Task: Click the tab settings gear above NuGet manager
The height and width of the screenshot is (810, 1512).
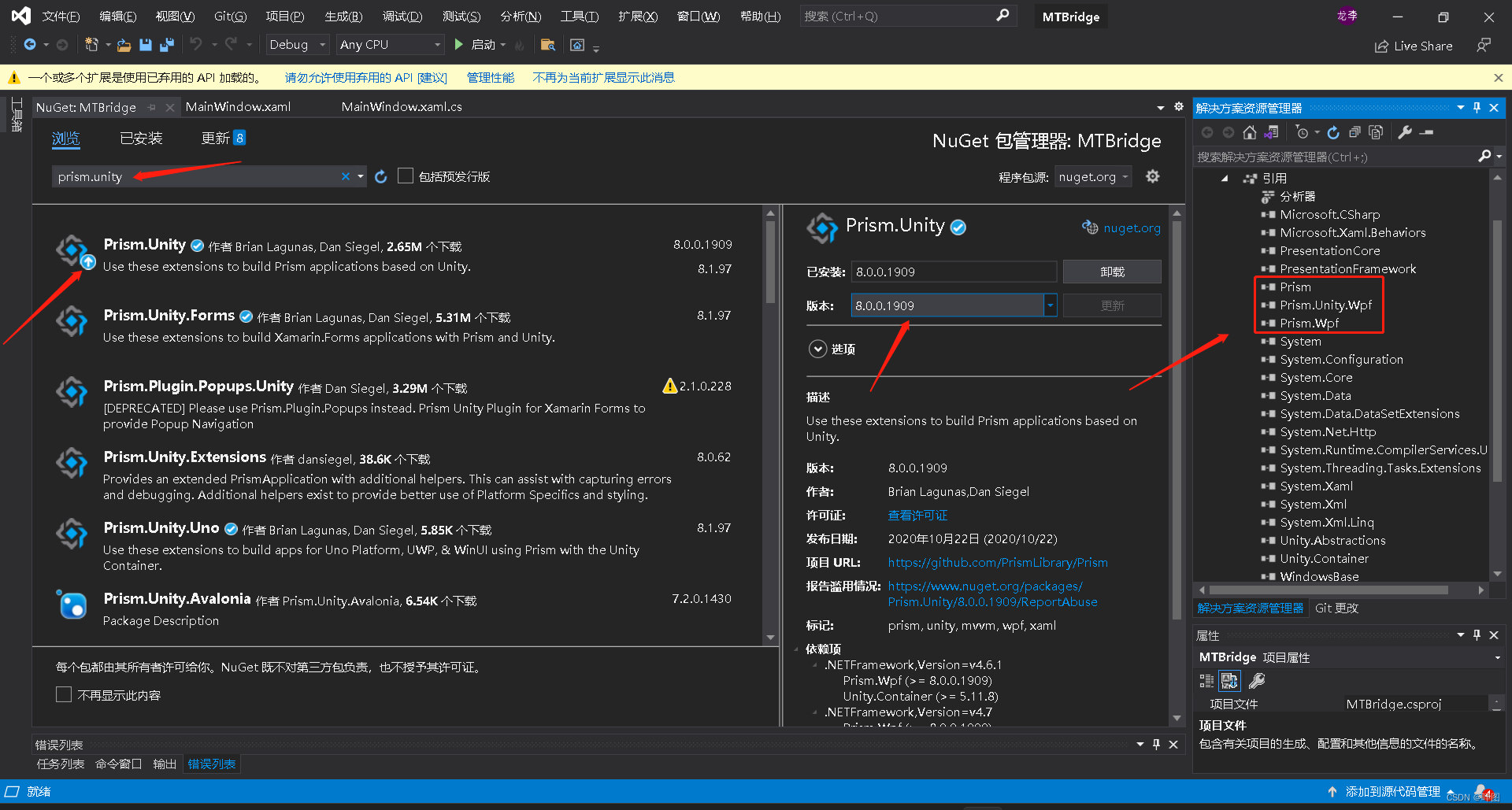Action: (x=1179, y=107)
